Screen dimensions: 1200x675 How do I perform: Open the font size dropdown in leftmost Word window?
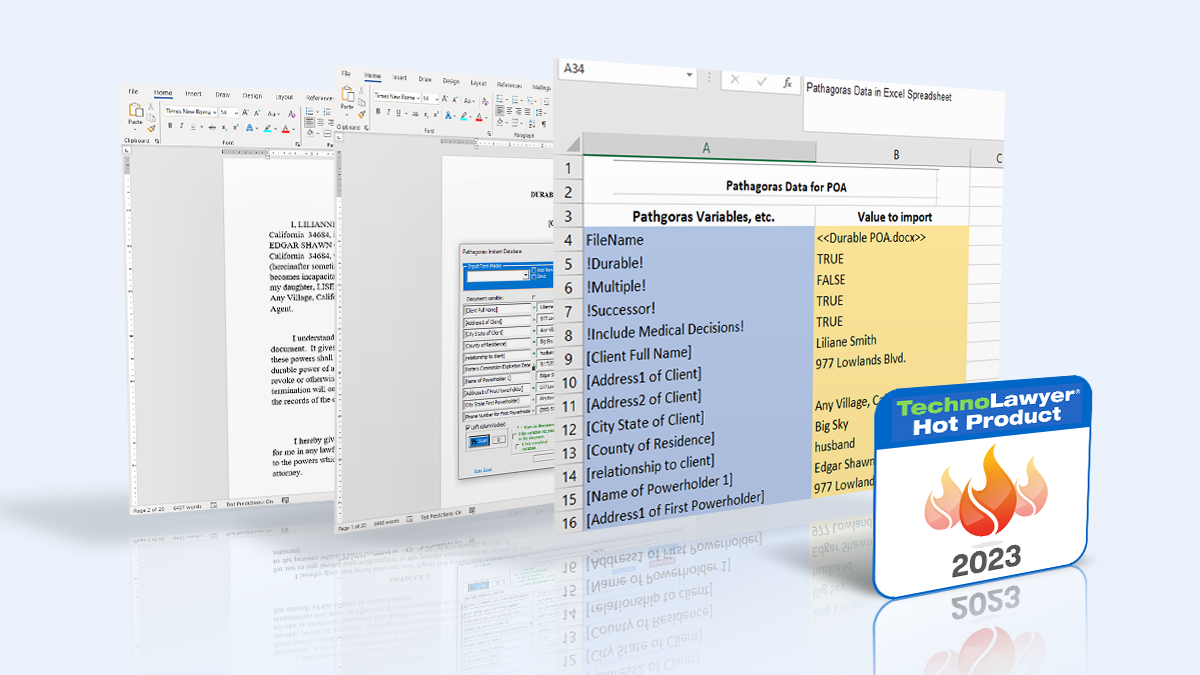[236, 112]
